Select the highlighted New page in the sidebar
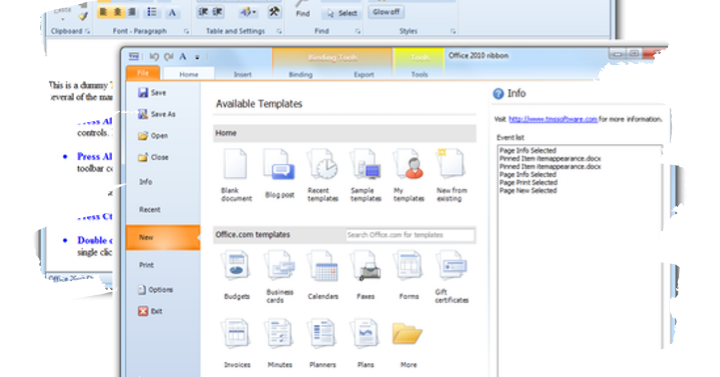The height and width of the screenshot is (377, 720). (163, 237)
